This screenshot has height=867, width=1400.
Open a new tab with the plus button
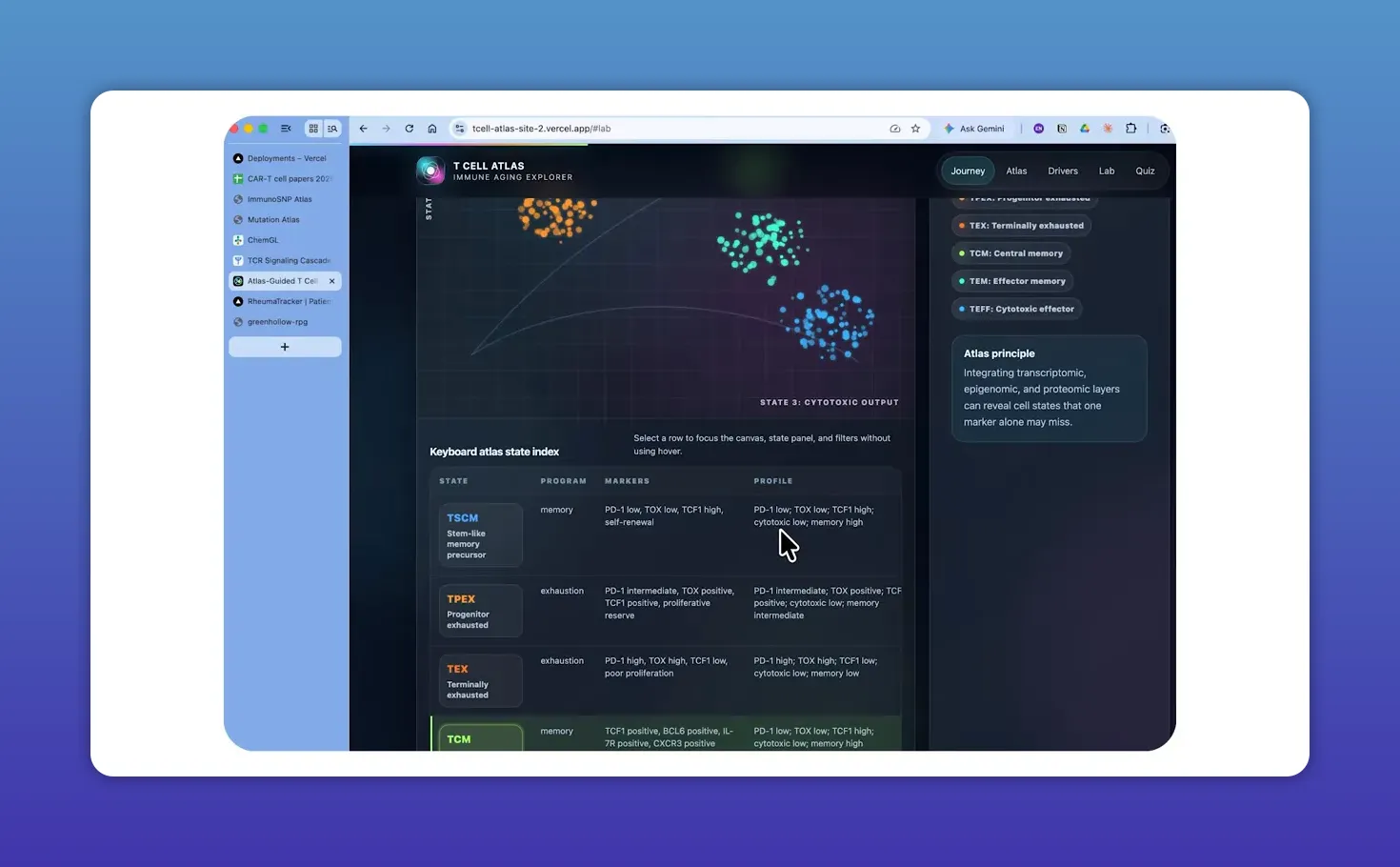pos(285,347)
